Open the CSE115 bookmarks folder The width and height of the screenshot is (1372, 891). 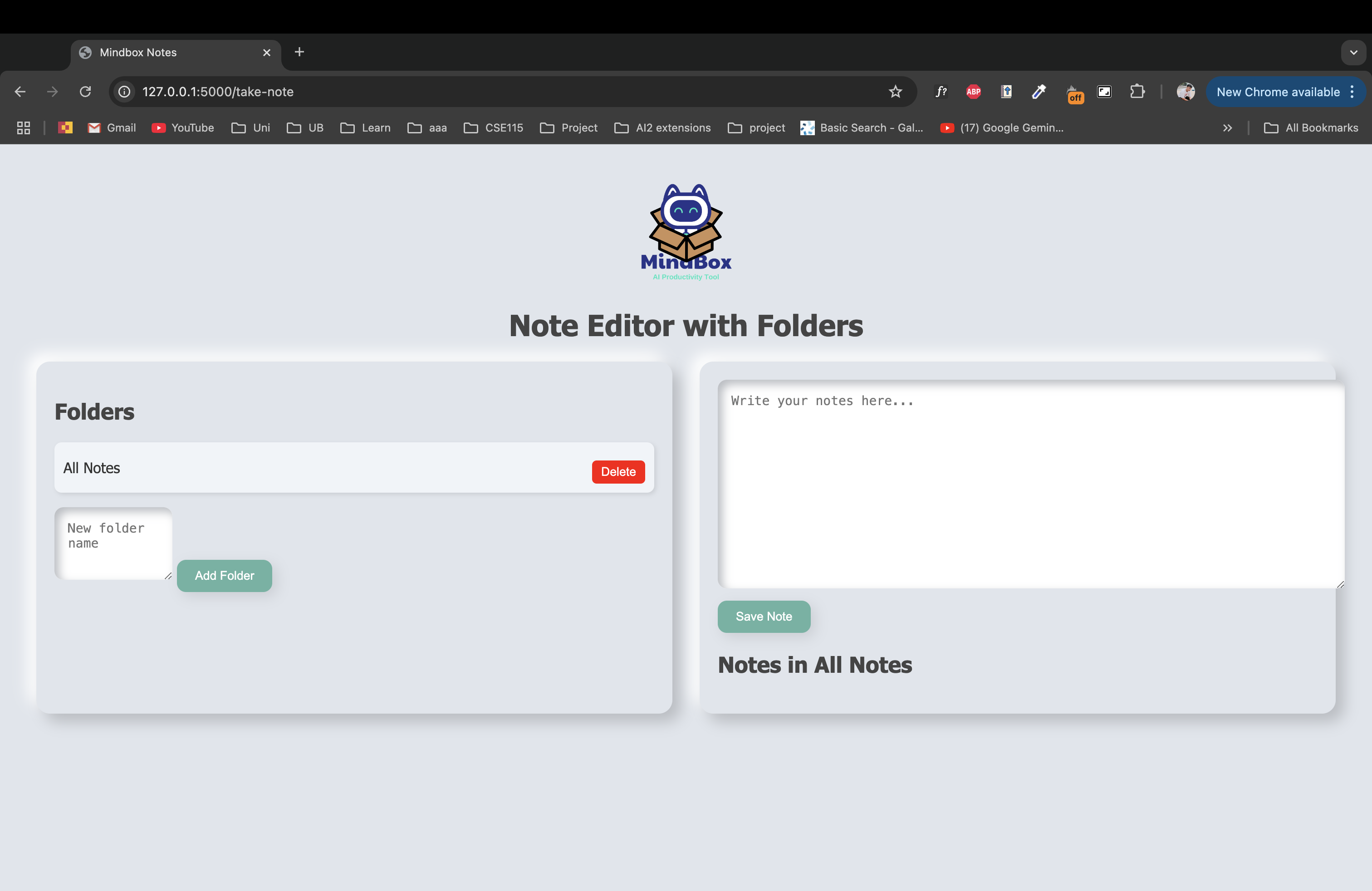pos(494,128)
